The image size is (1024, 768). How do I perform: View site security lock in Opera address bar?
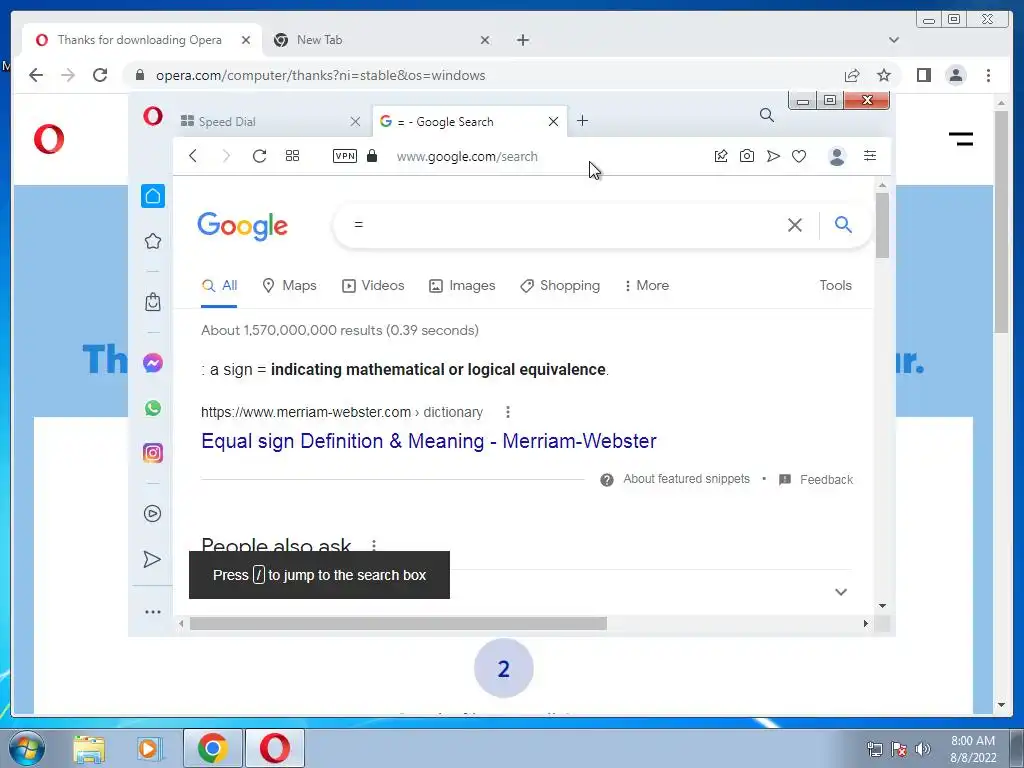point(372,156)
